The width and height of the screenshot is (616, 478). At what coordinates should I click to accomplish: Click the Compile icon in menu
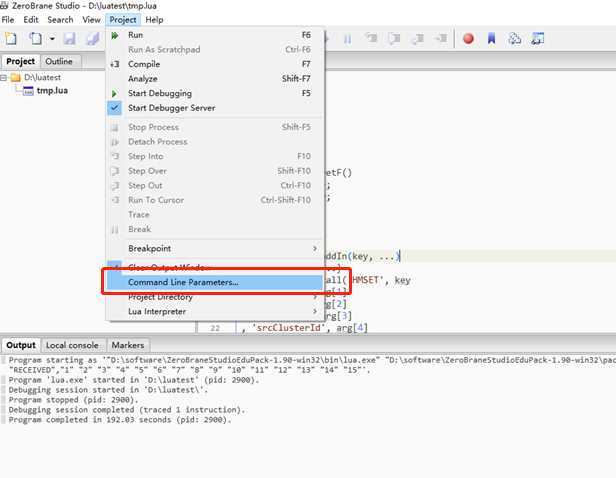[x=115, y=64]
